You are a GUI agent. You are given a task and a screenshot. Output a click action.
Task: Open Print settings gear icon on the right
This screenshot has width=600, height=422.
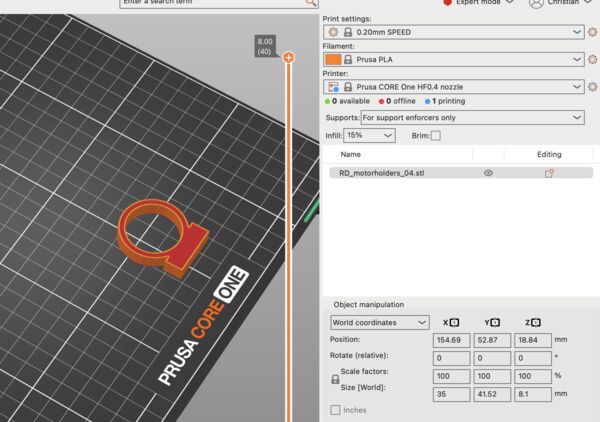593,32
